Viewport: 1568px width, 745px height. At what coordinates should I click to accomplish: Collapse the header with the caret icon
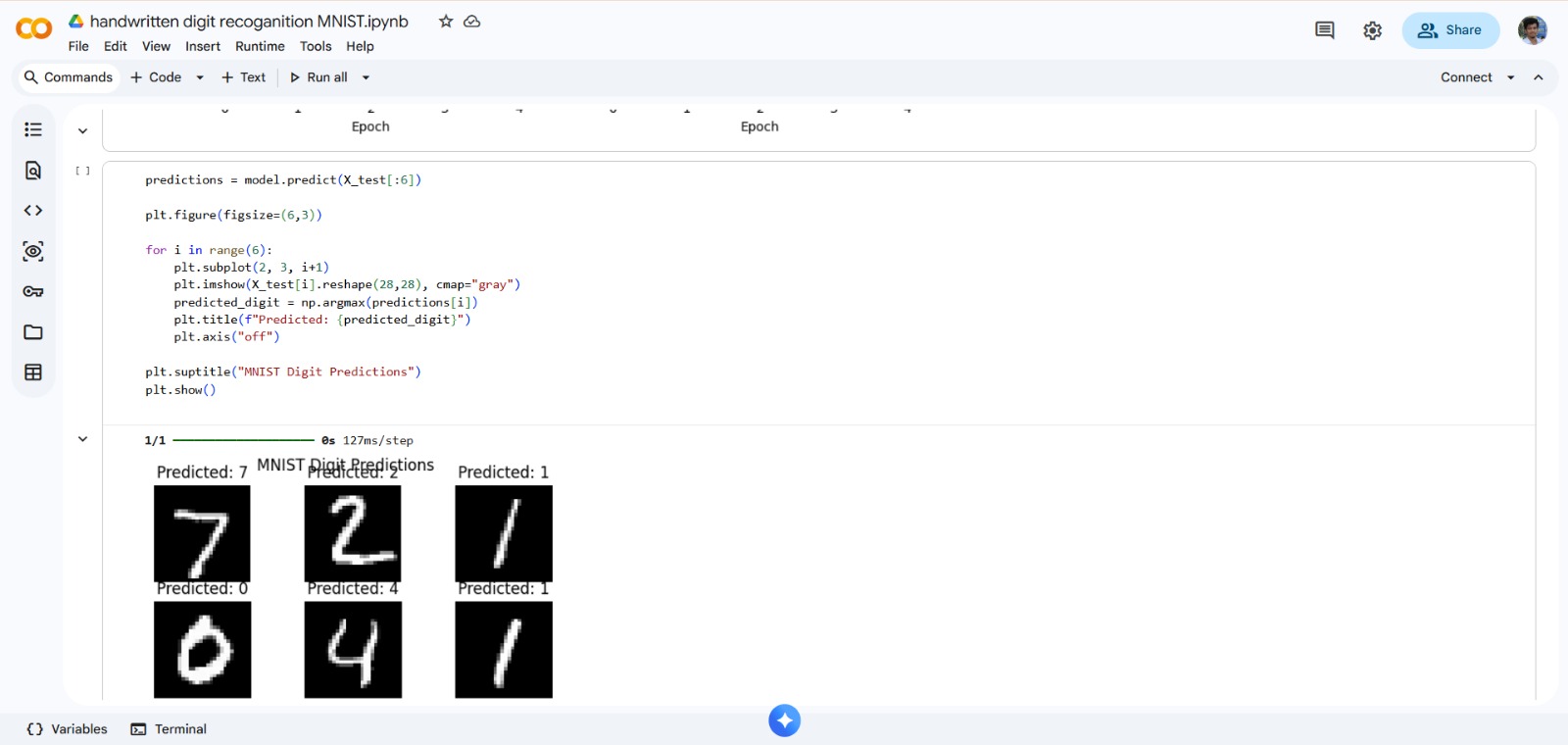coord(1539,77)
